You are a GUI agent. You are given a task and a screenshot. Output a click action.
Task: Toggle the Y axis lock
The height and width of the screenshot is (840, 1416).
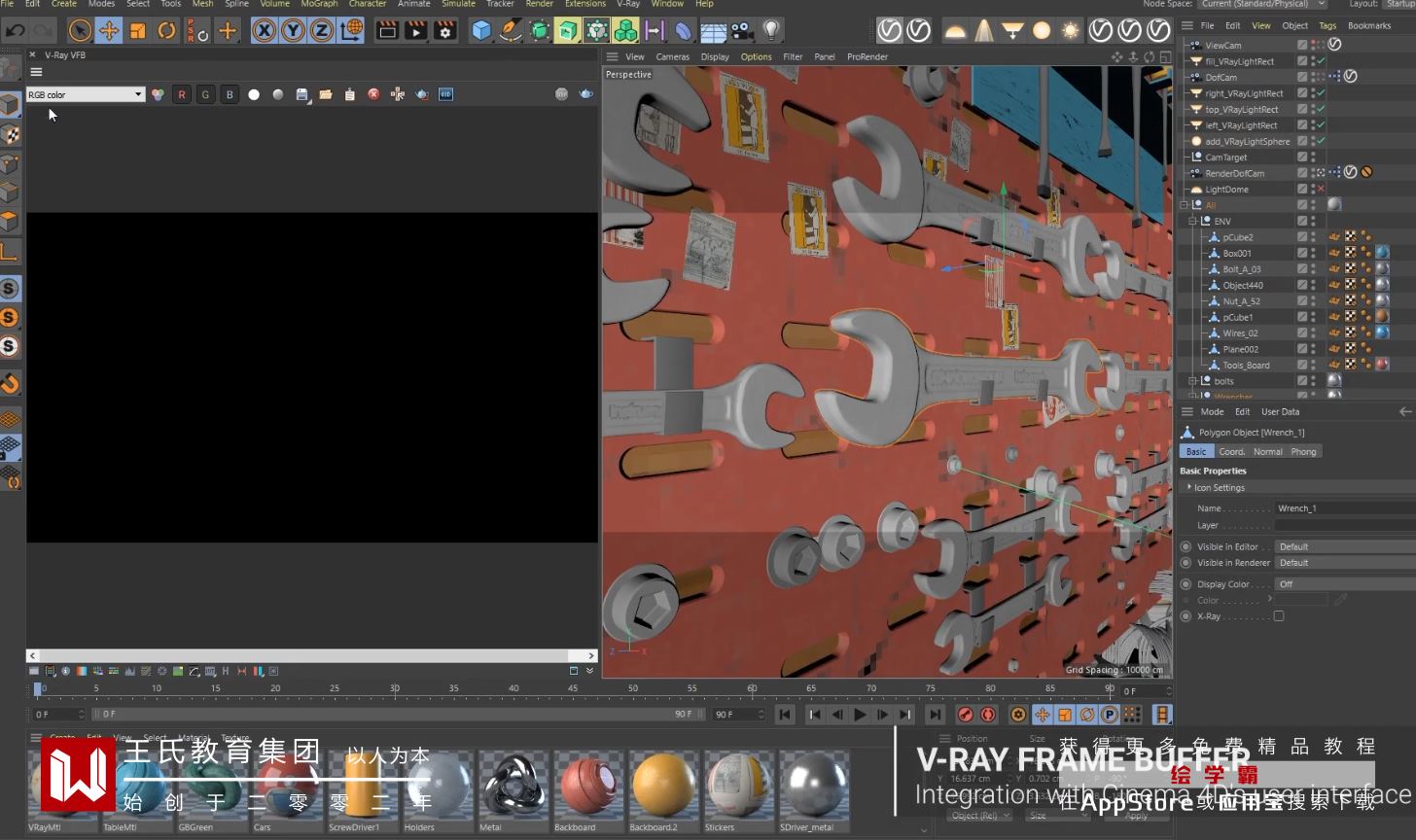tap(293, 30)
